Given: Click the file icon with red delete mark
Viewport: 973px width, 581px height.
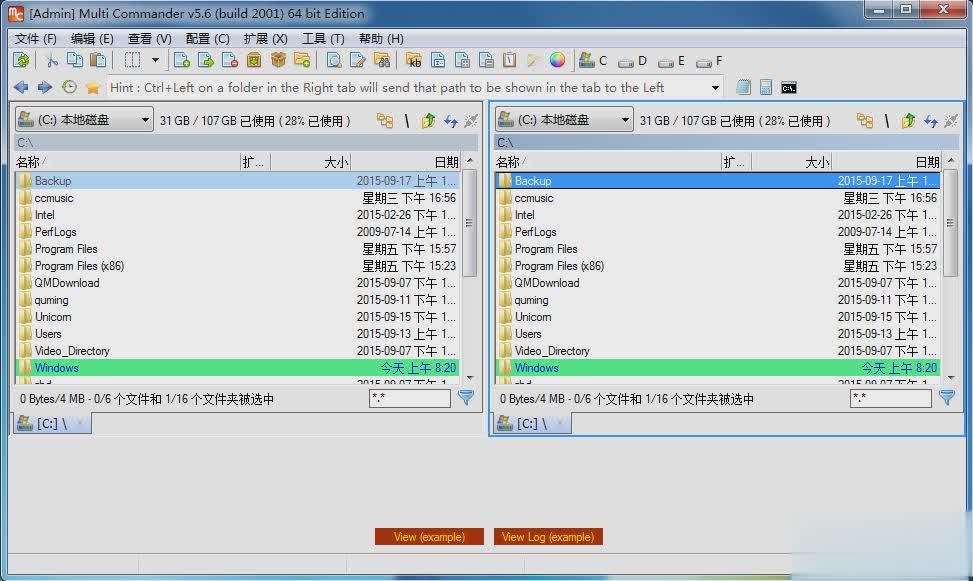Looking at the screenshot, I should (x=230, y=60).
